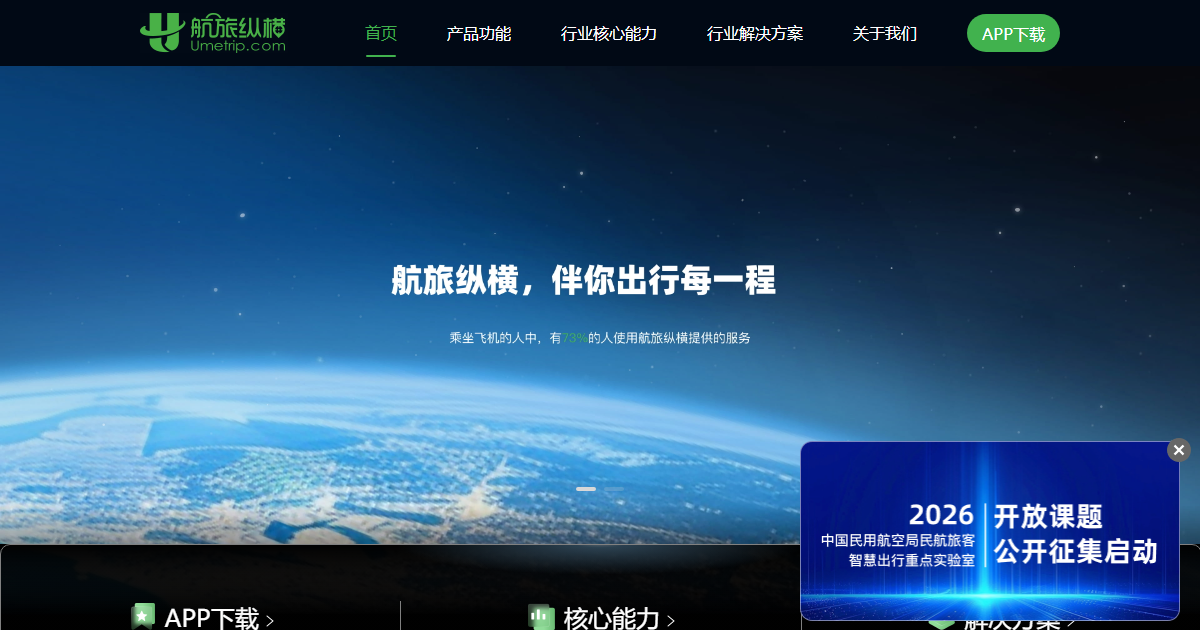The width and height of the screenshot is (1200, 630).
Task: Click the green APP下载 star icon
Action: [143, 617]
